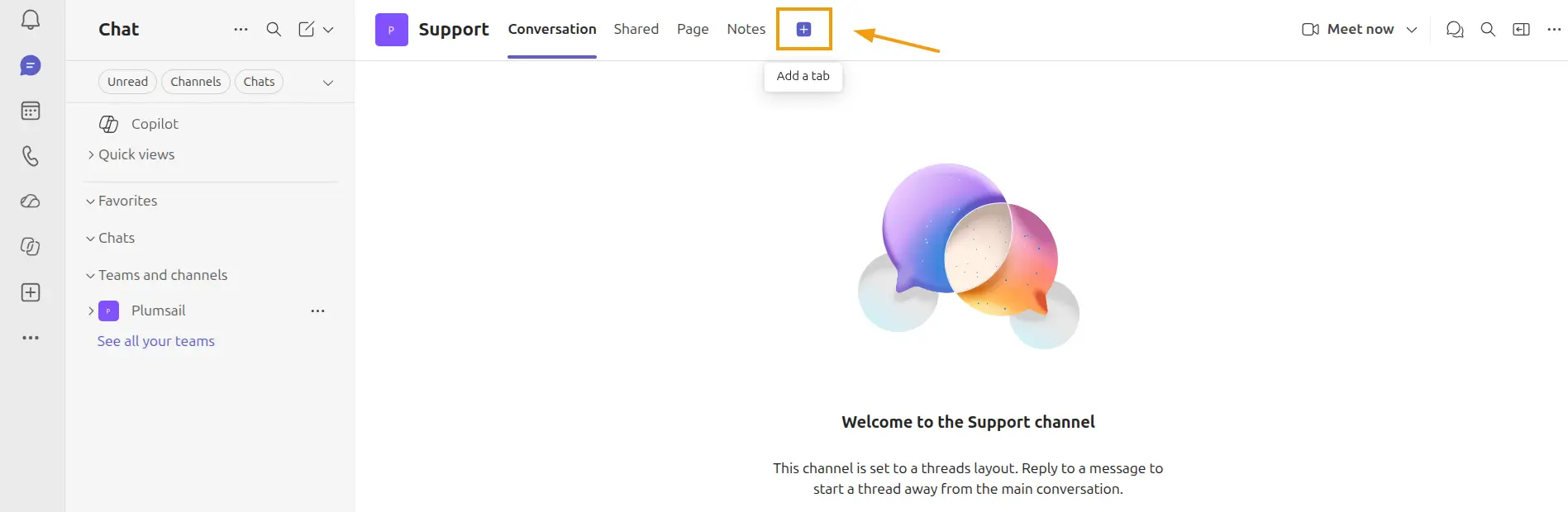Filter the list by Channels
The width and height of the screenshot is (1568, 512).
point(196,82)
